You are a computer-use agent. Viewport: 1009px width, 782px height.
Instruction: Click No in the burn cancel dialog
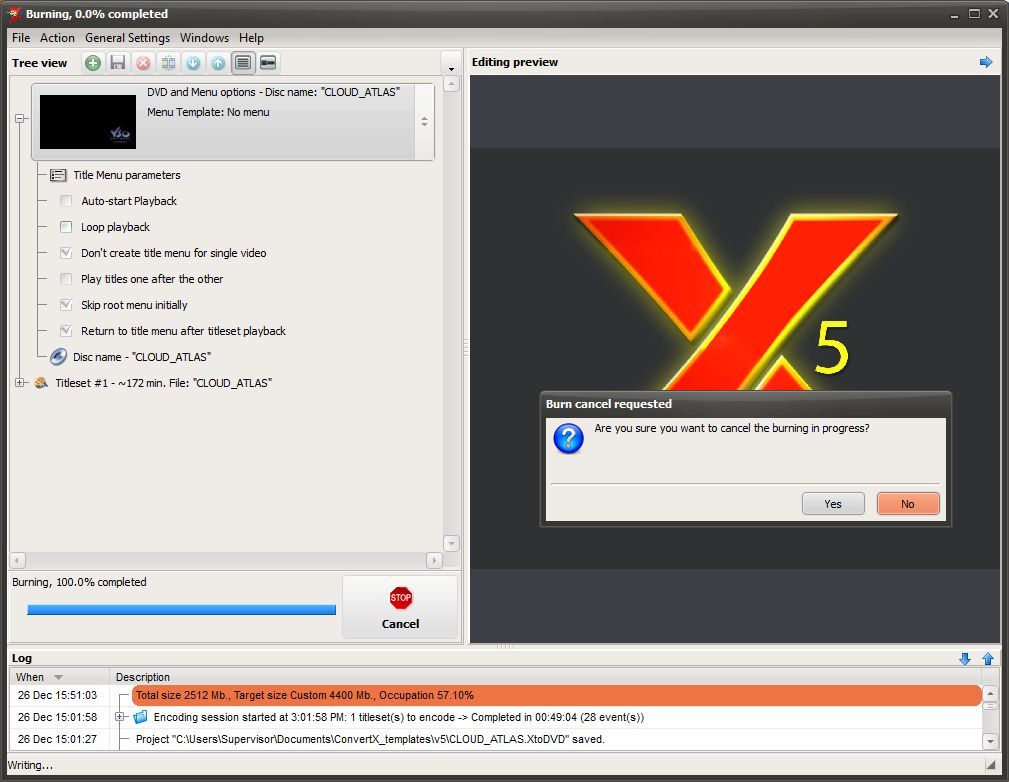(907, 504)
